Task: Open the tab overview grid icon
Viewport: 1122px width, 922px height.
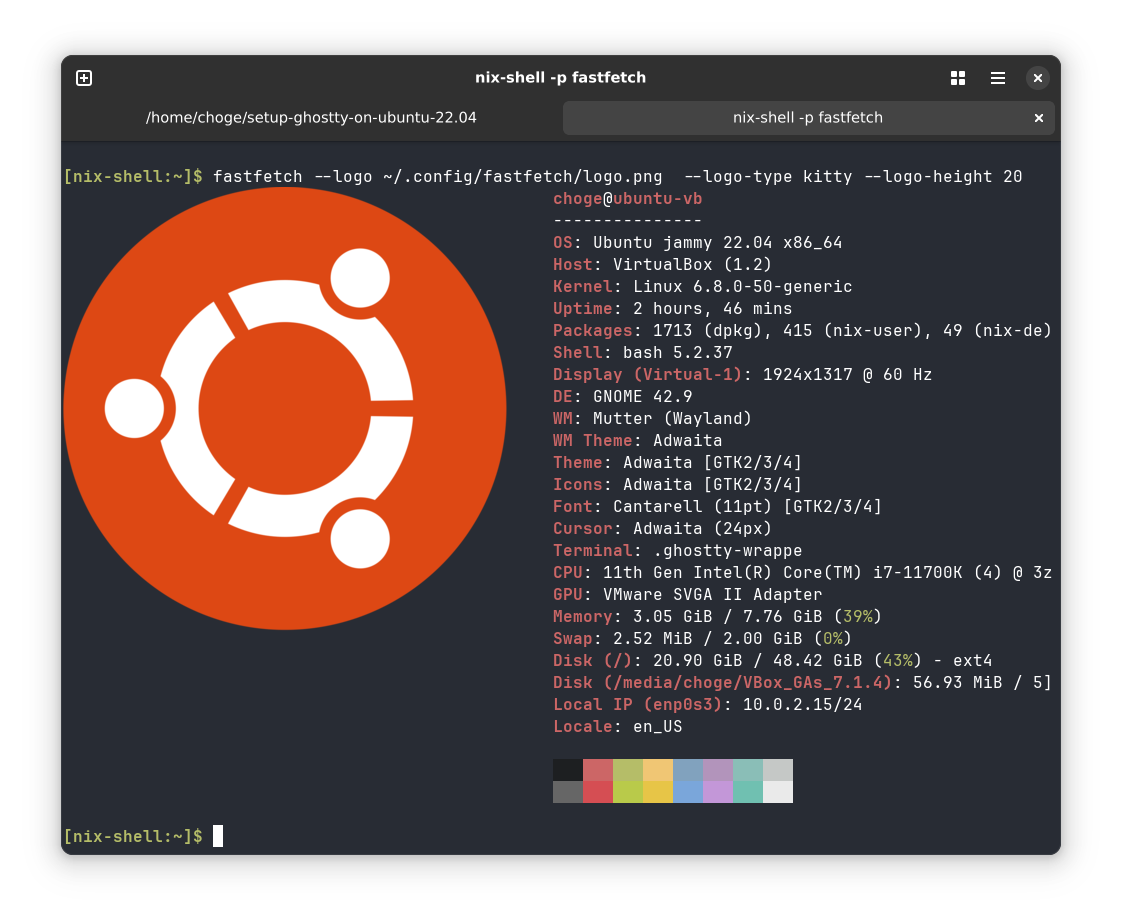Action: [957, 77]
